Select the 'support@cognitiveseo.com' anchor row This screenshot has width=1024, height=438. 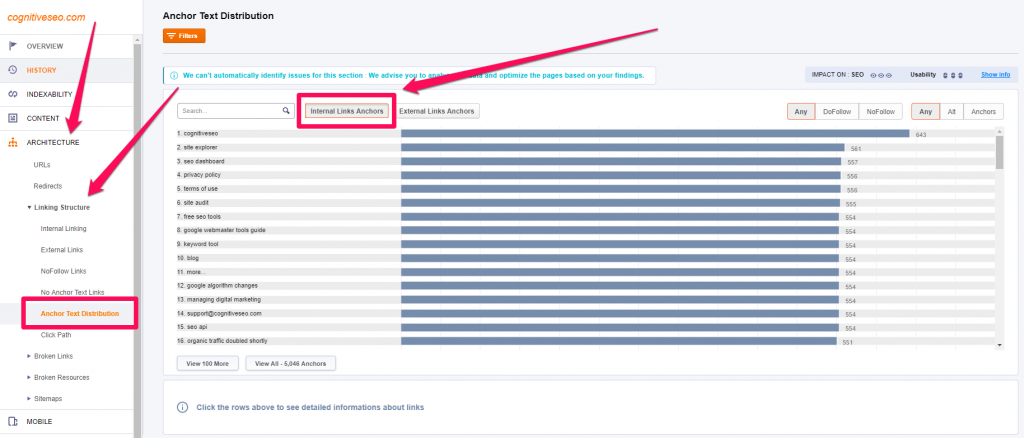pyautogui.click(x=585, y=313)
